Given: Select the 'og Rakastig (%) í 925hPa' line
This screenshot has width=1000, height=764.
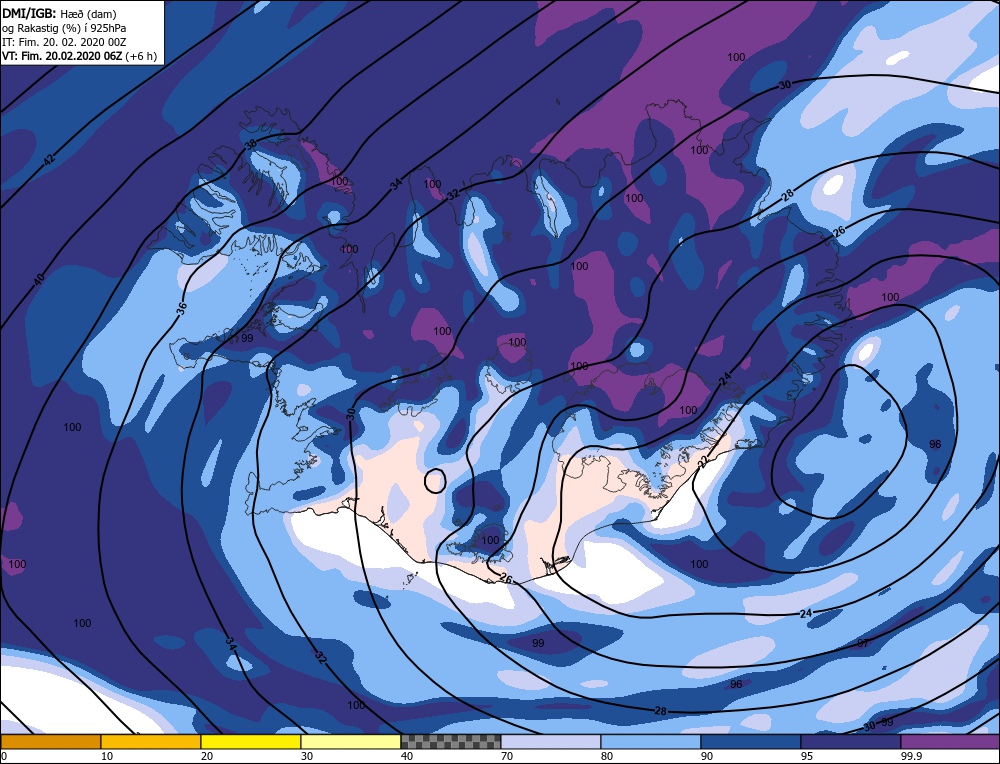Looking at the screenshot, I should pos(64,28).
